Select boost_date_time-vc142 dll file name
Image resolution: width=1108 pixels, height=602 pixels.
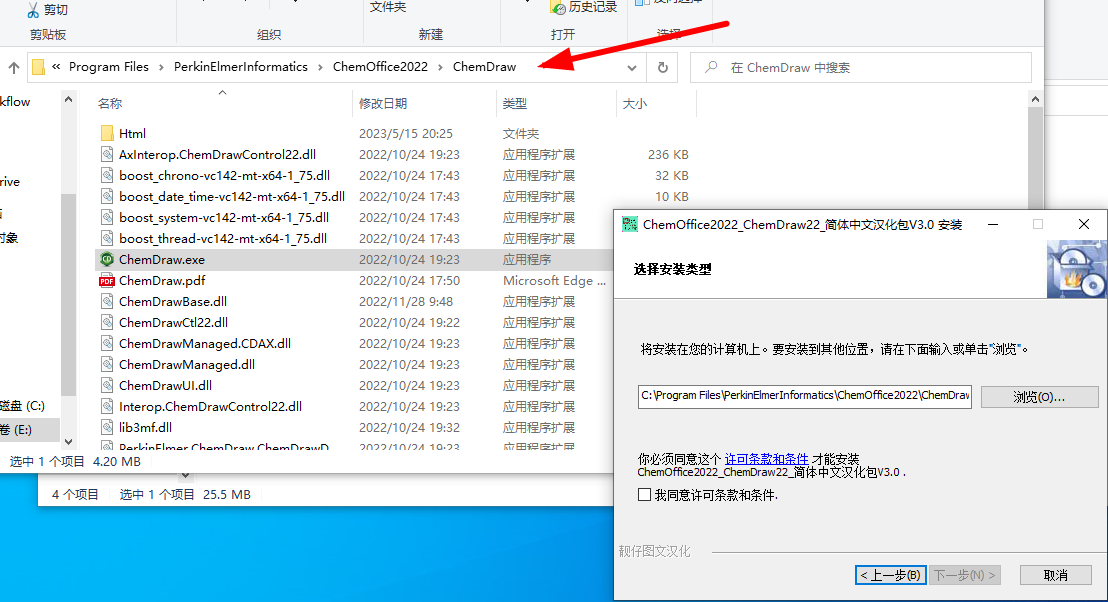pos(232,196)
